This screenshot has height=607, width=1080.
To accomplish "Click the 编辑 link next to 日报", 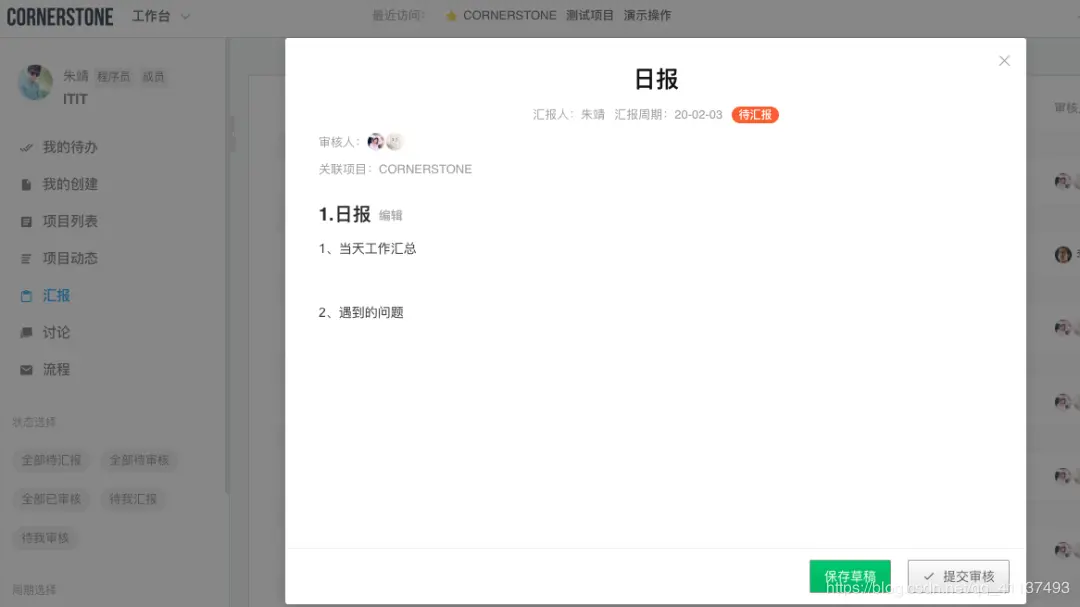I will coord(389,215).
